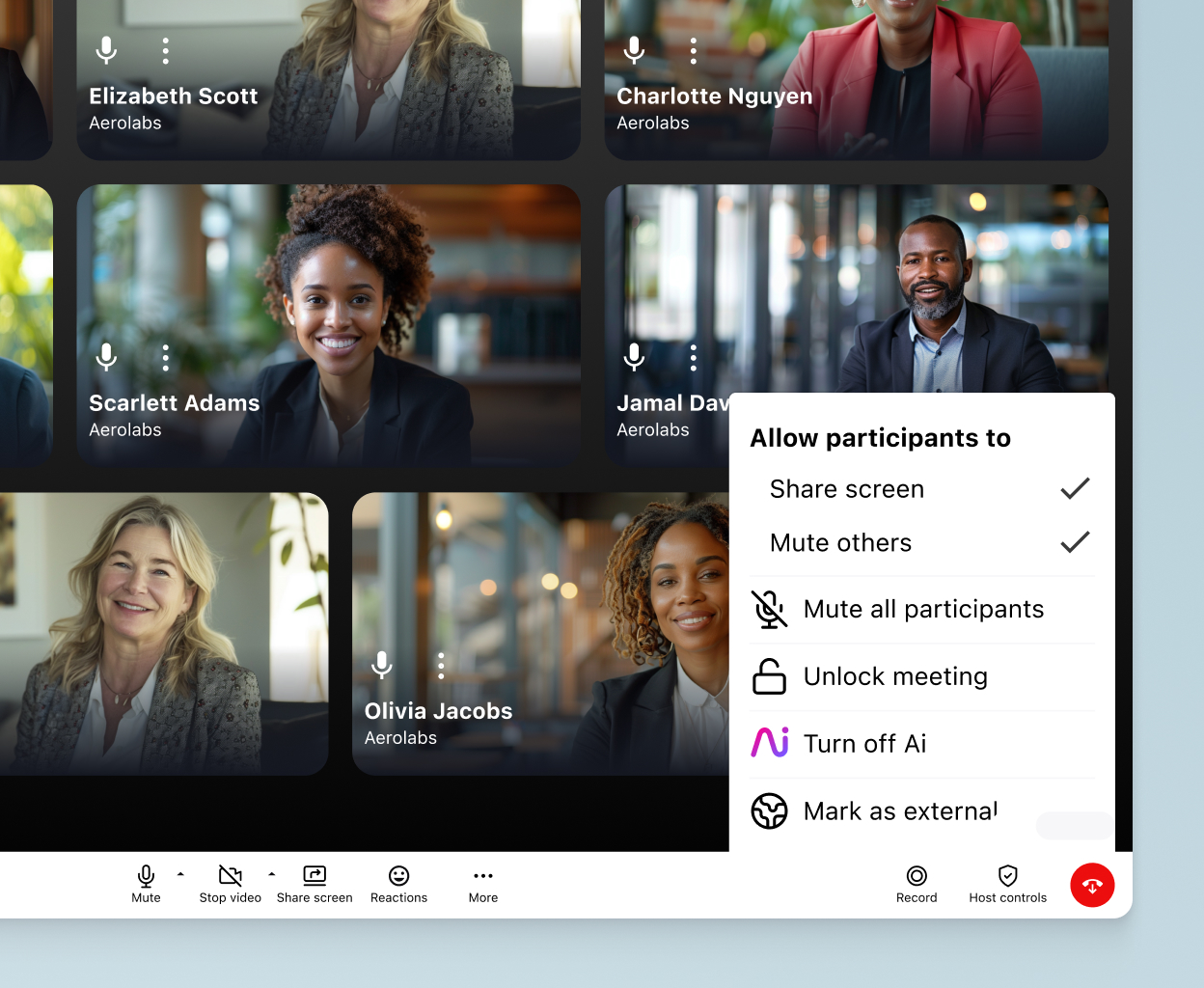
Task: Click the Stop video camera icon
Action: click(x=230, y=877)
